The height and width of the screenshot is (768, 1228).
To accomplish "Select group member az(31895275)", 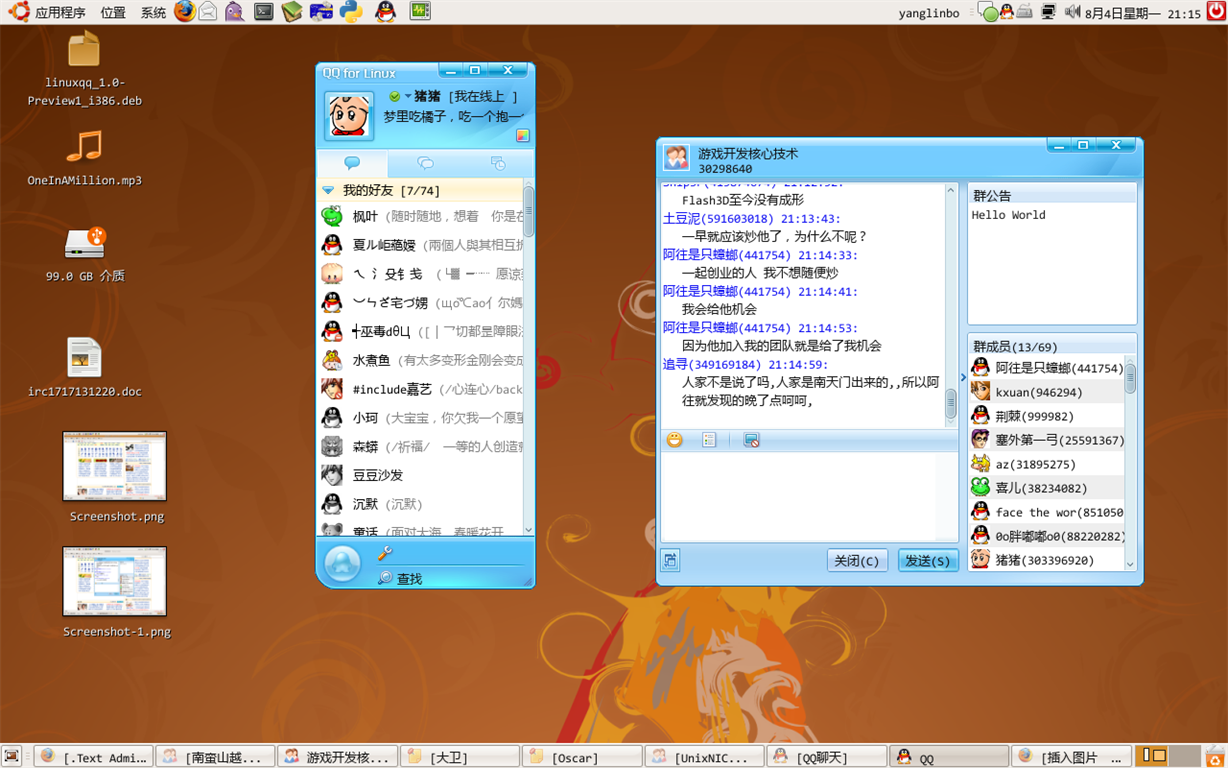I will (1048, 464).
